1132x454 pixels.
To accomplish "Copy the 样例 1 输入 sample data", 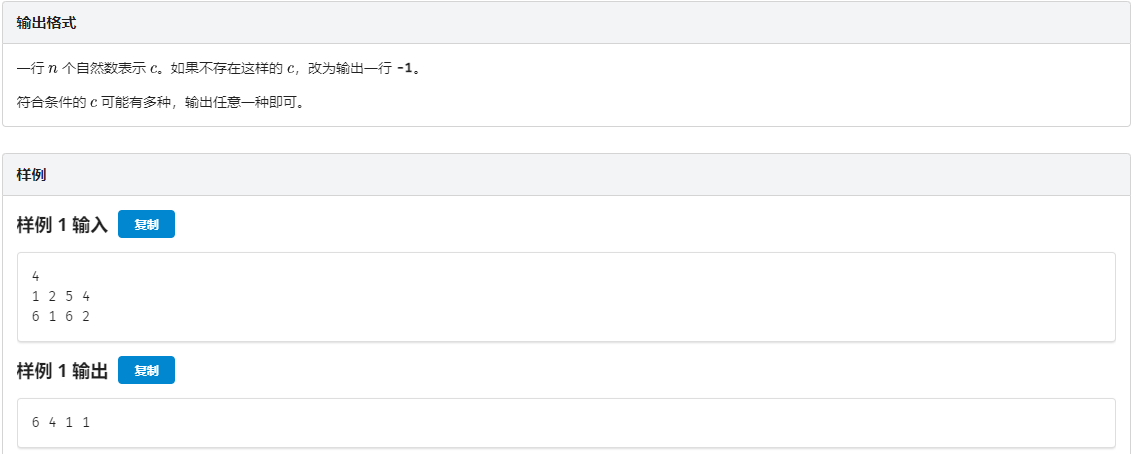I will [x=146, y=225].
